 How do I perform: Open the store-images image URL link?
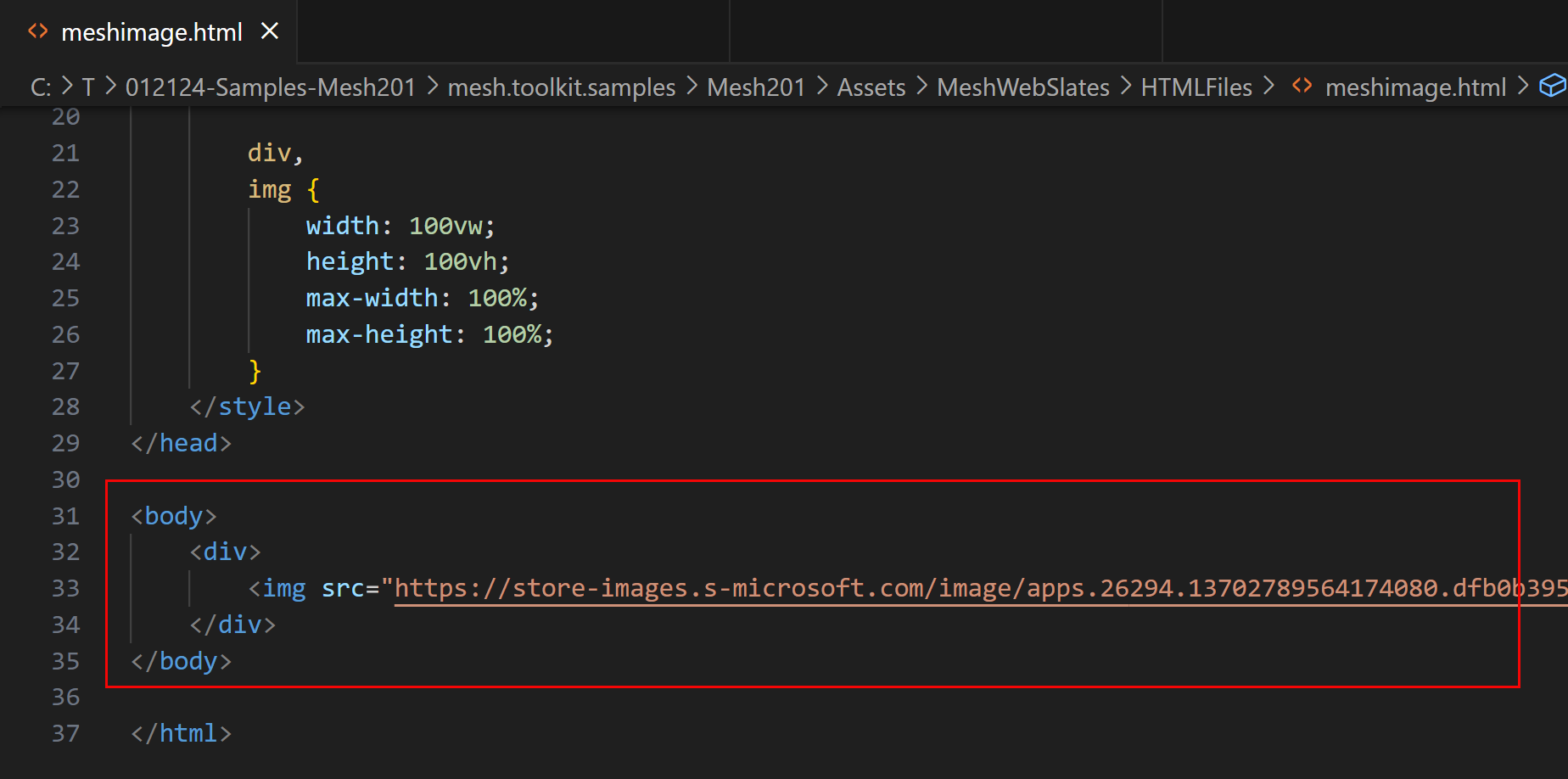coord(980,588)
